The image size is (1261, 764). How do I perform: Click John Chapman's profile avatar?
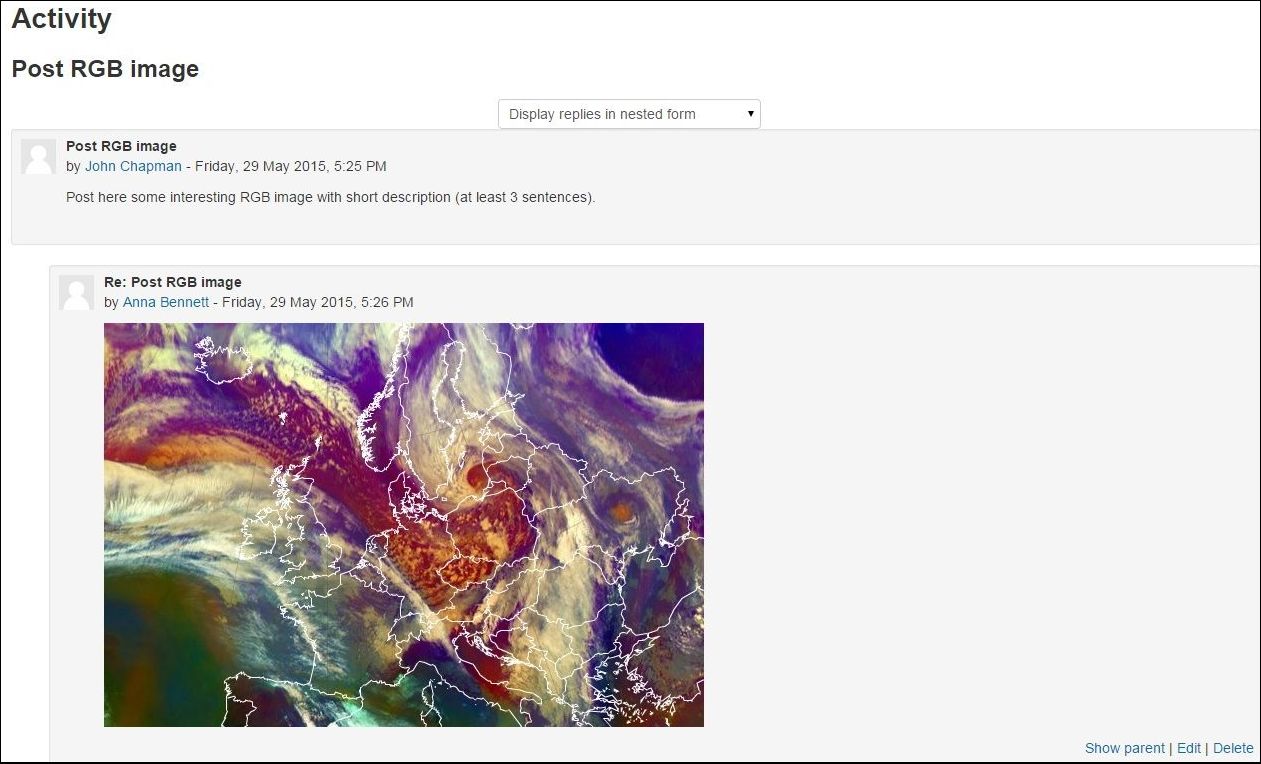pyautogui.click(x=39, y=157)
